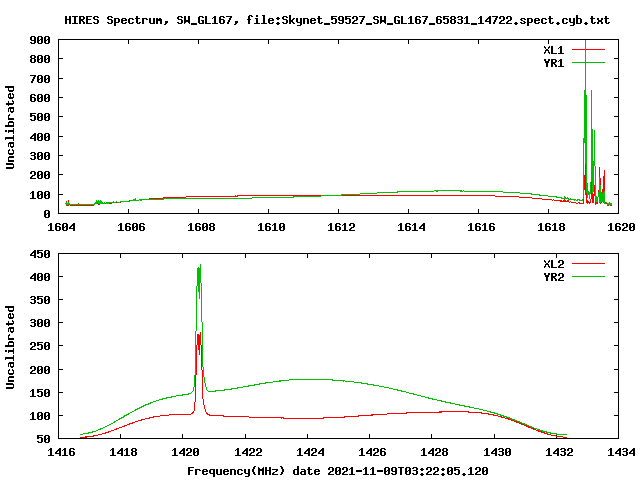Image resolution: width=640 pixels, height=480 pixels.
Task: Click the 900 y-axis tick label
Action: pyautogui.click(x=40, y=40)
